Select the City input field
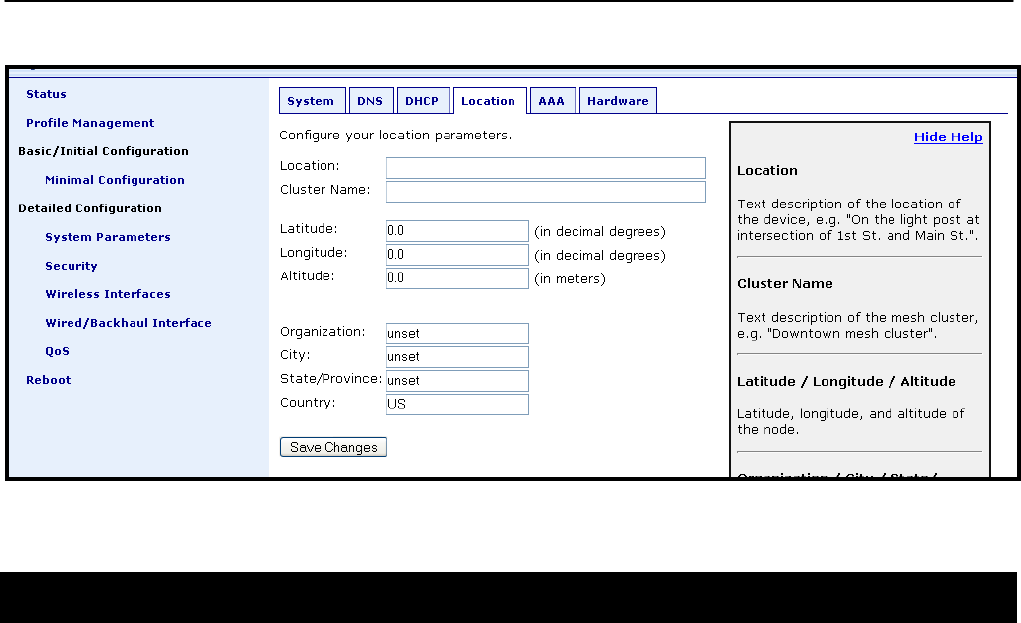1021x623 pixels. point(457,357)
